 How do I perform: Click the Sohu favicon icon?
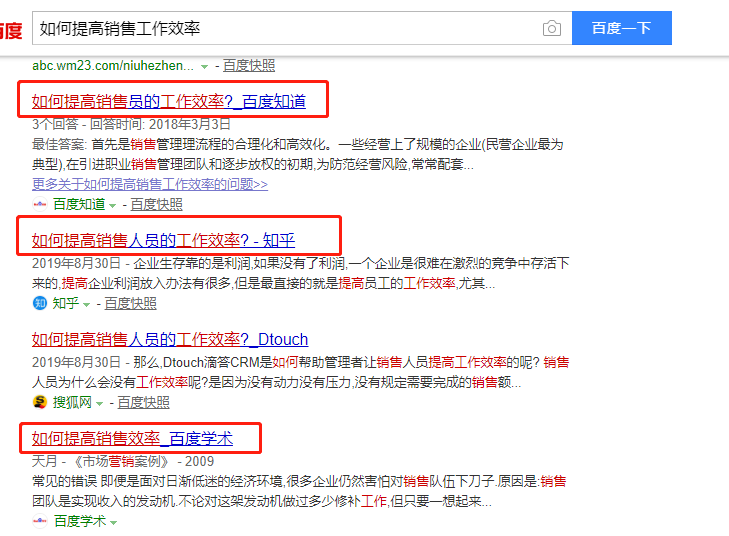tap(40, 402)
